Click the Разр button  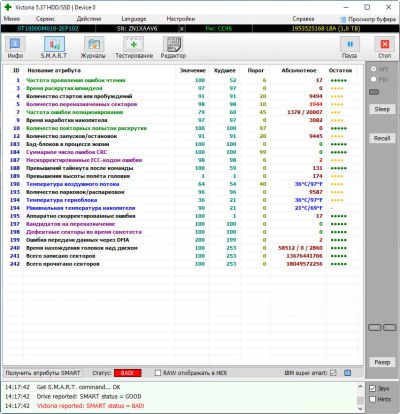tap(382, 362)
